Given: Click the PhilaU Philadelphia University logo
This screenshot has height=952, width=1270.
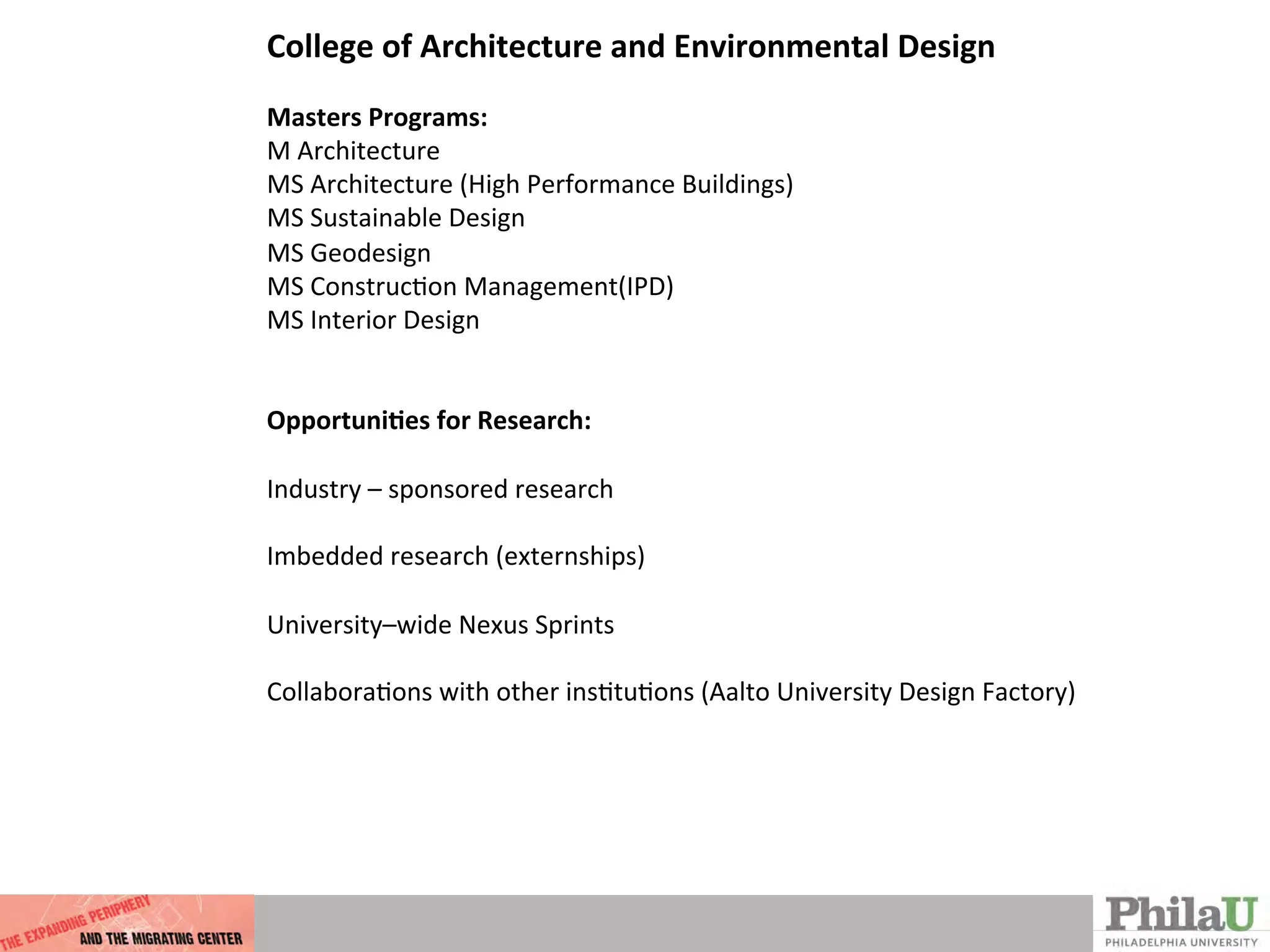Looking at the screenshot, I should point(1181,923).
